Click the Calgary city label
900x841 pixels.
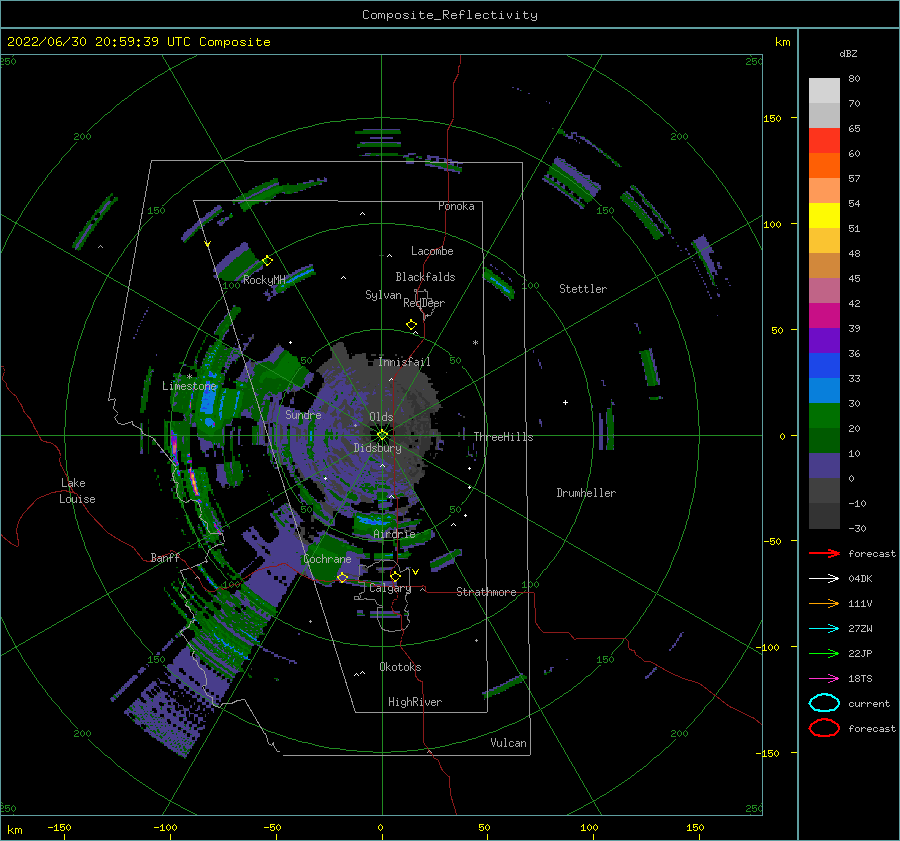[x=390, y=588]
